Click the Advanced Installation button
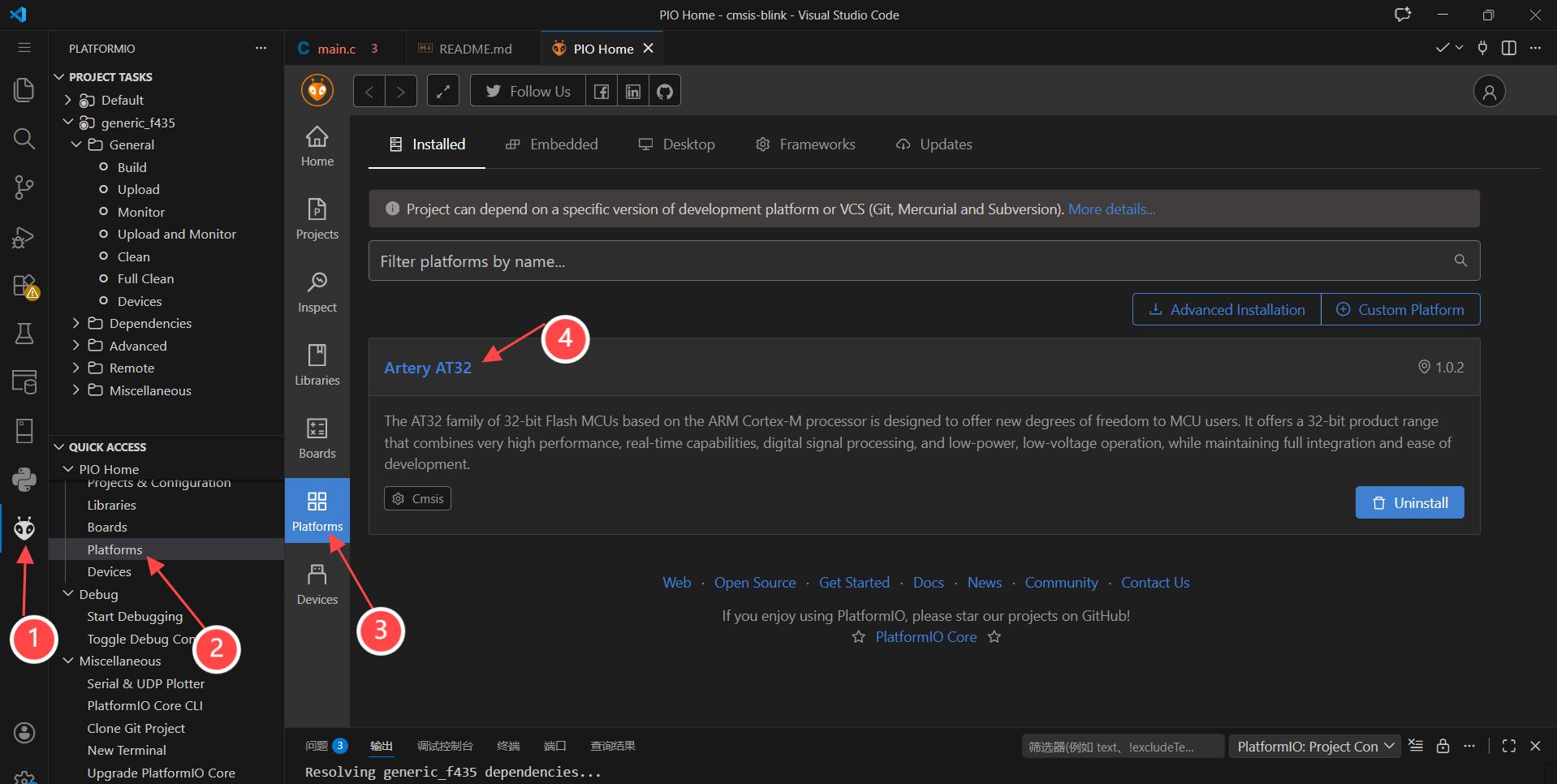Image resolution: width=1557 pixels, height=784 pixels. 1227,309
